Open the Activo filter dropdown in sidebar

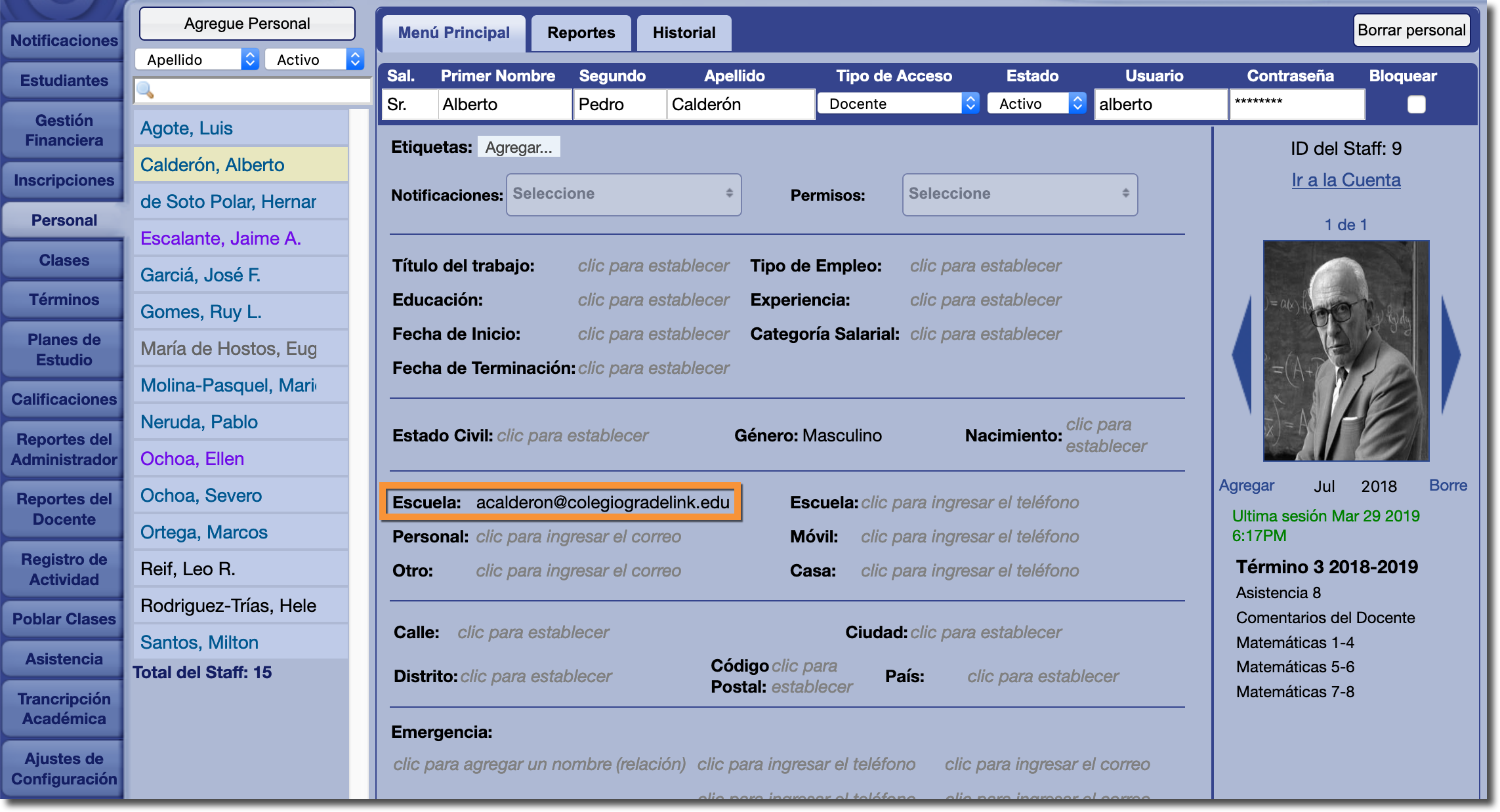(314, 60)
